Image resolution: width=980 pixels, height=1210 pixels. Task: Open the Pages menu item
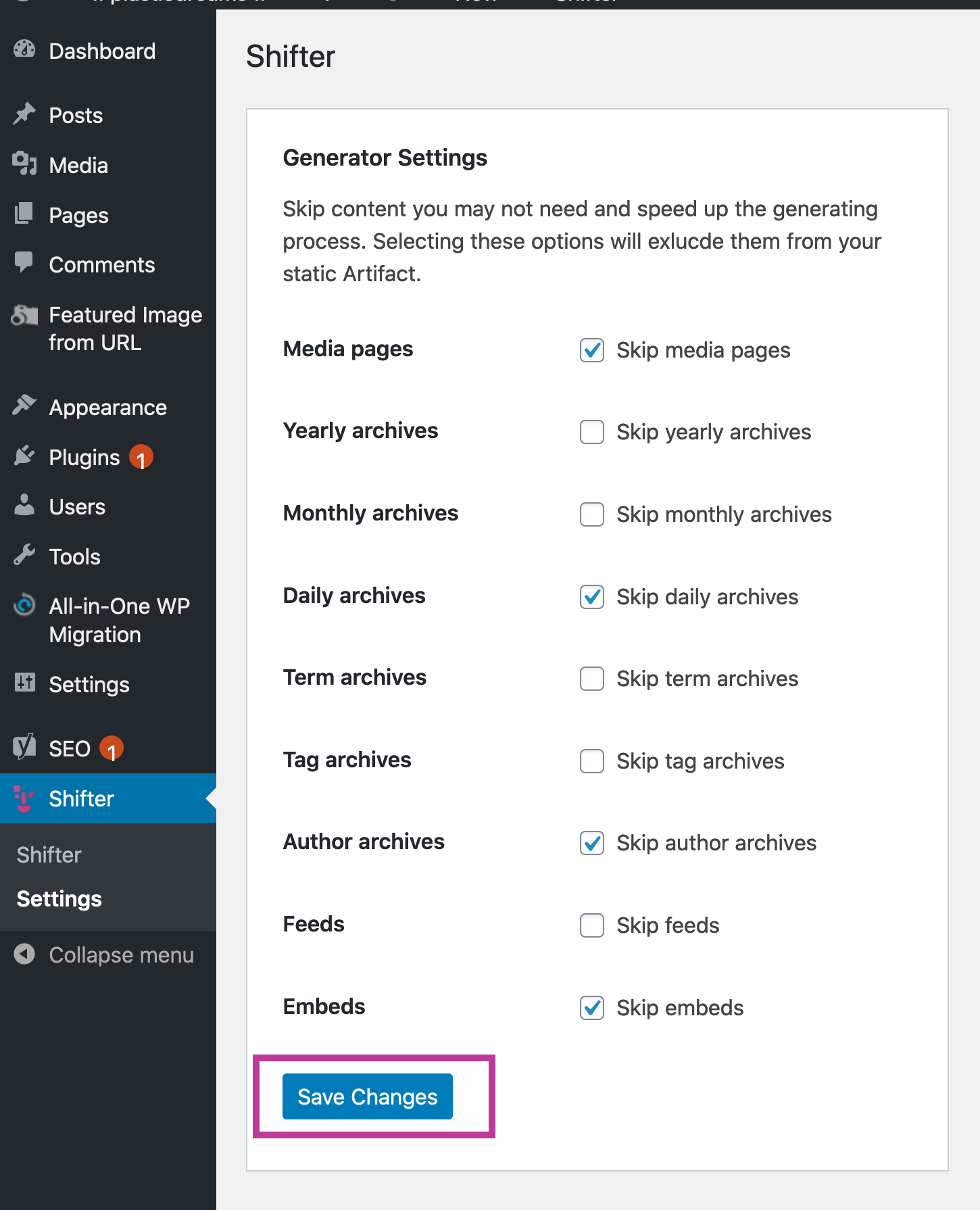pos(78,215)
